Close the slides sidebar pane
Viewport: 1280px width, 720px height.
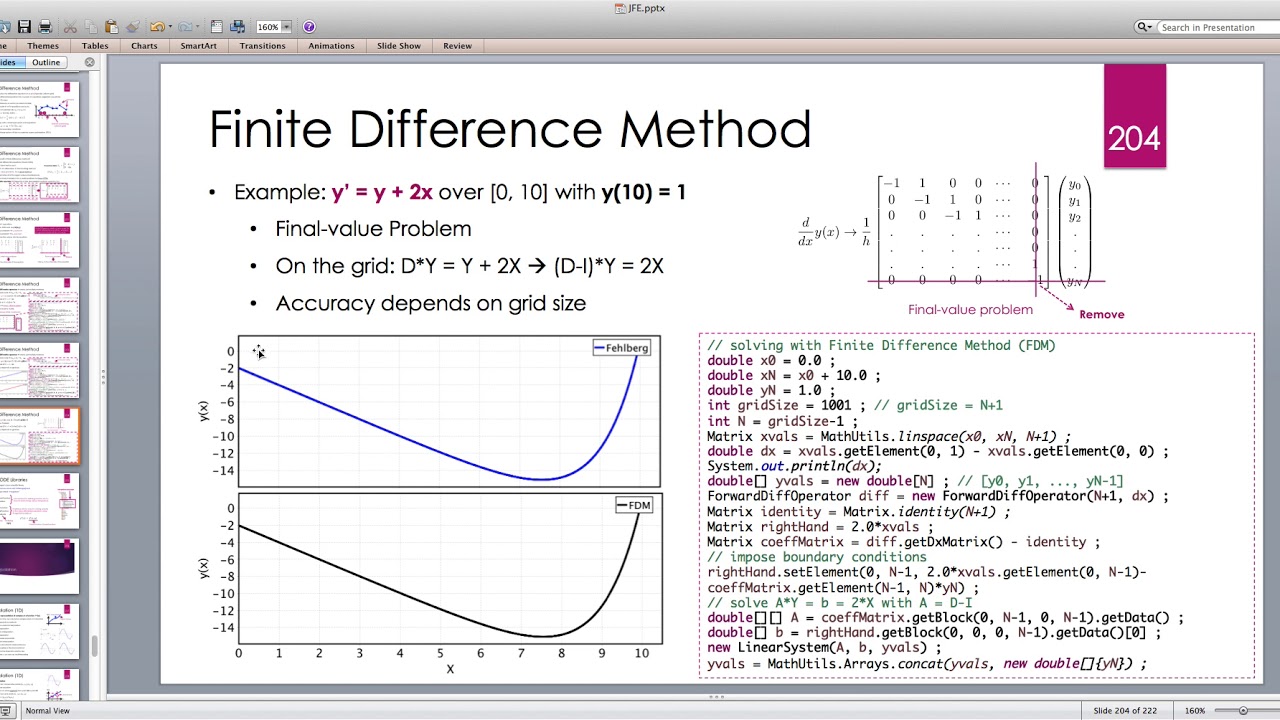pyautogui.click(x=89, y=62)
